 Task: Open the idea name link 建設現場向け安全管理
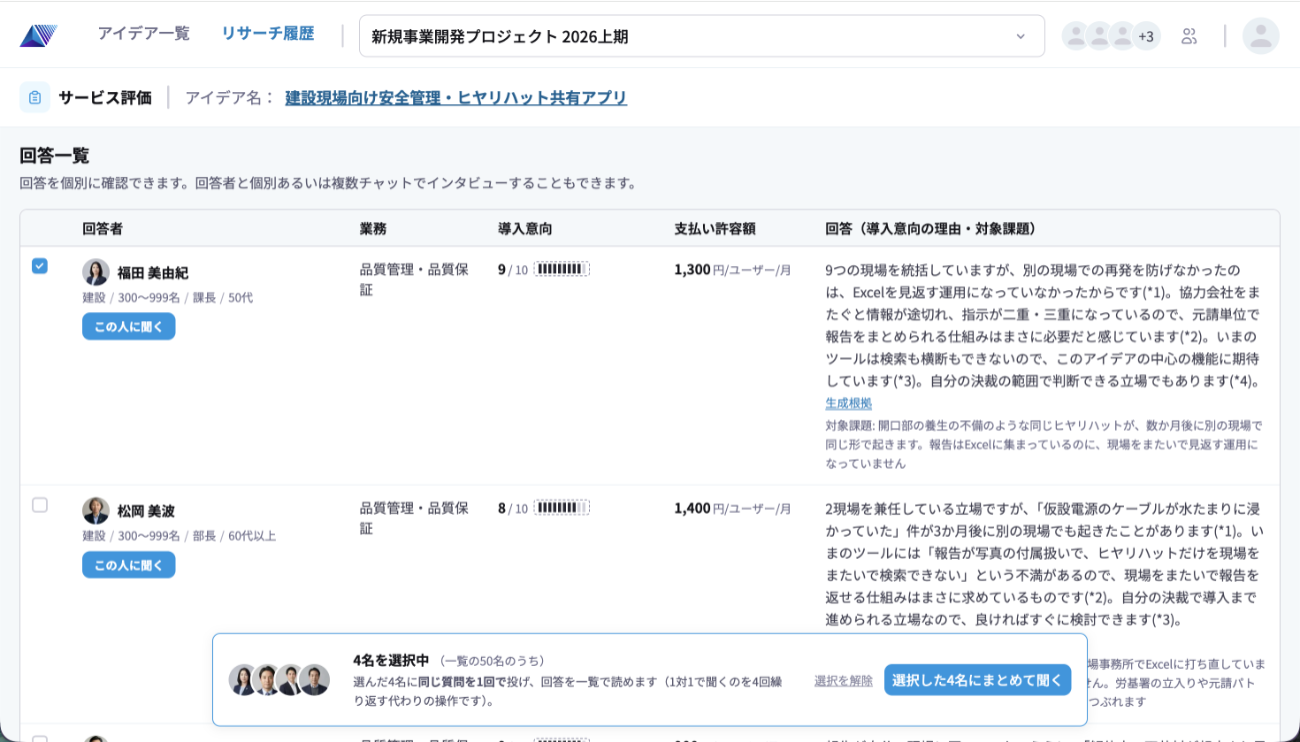[x=456, y=98]
